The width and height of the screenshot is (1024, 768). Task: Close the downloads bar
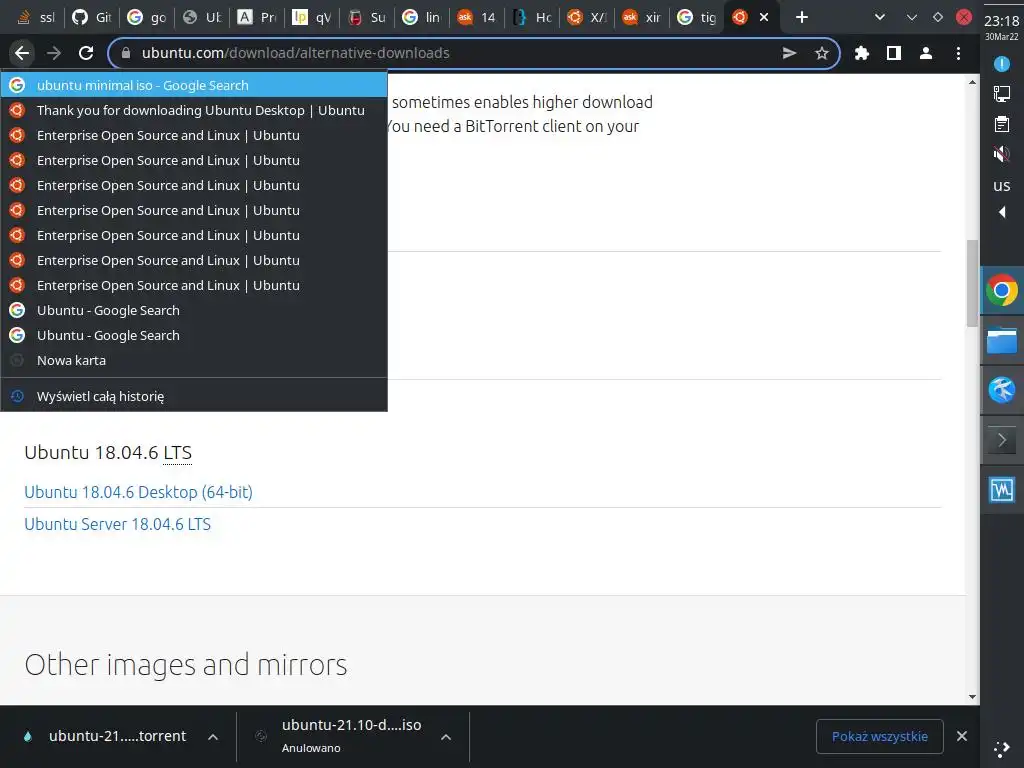962,736
